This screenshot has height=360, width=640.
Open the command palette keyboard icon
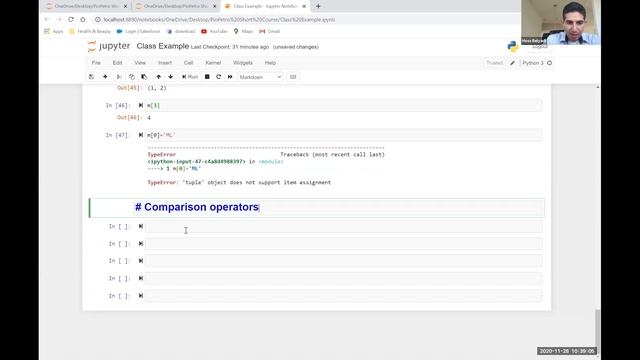point(293,77)
